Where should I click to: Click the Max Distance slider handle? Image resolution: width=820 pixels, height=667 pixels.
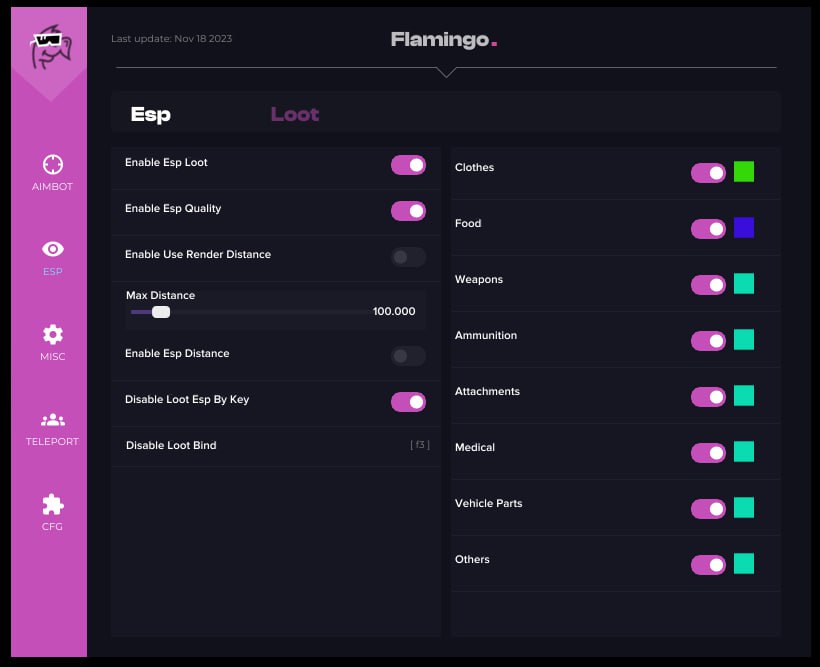[161, 312]
